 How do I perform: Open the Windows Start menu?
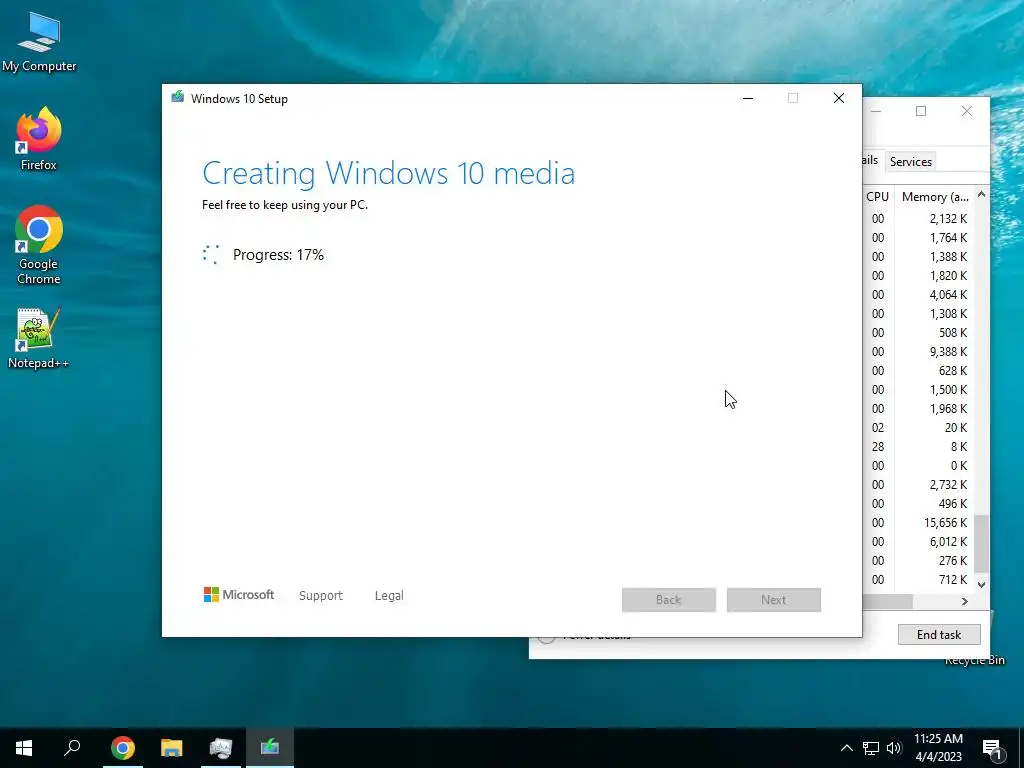[24, 748]
